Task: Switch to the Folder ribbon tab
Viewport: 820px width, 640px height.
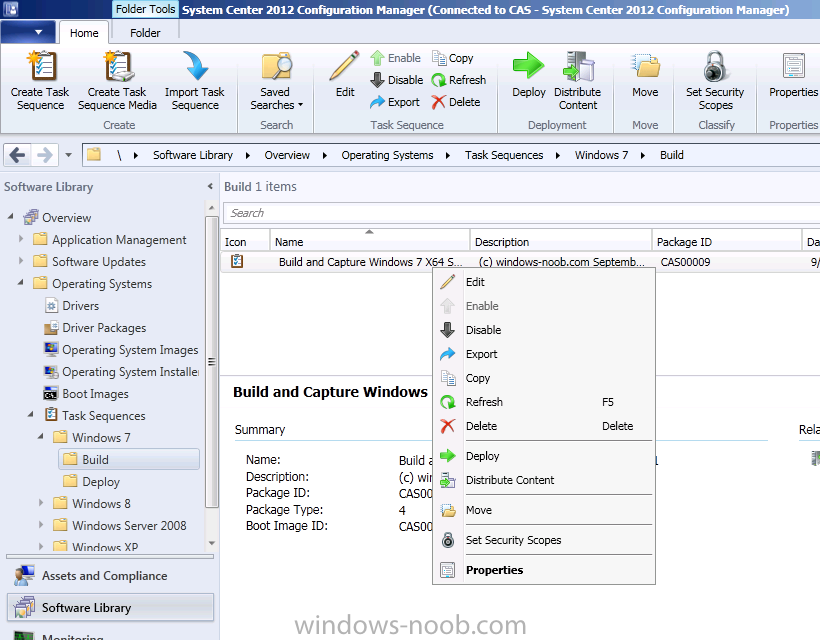Action: [145, 33]
